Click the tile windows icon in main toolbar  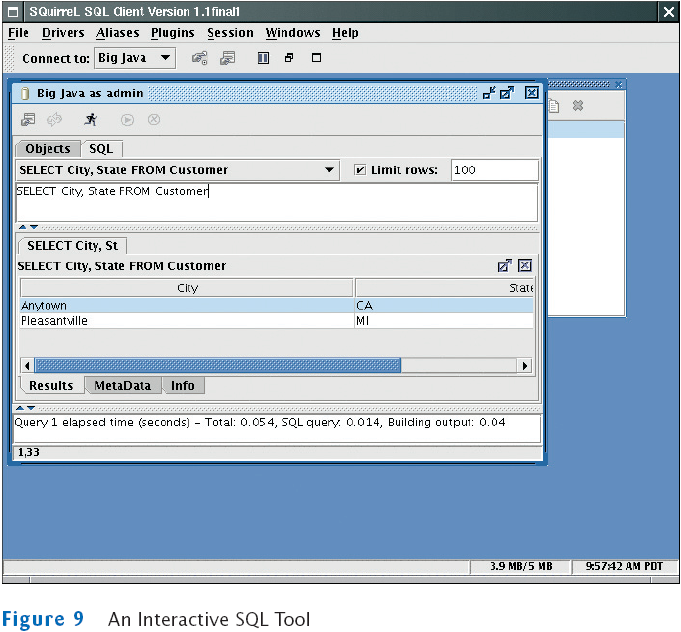(263, 58)
